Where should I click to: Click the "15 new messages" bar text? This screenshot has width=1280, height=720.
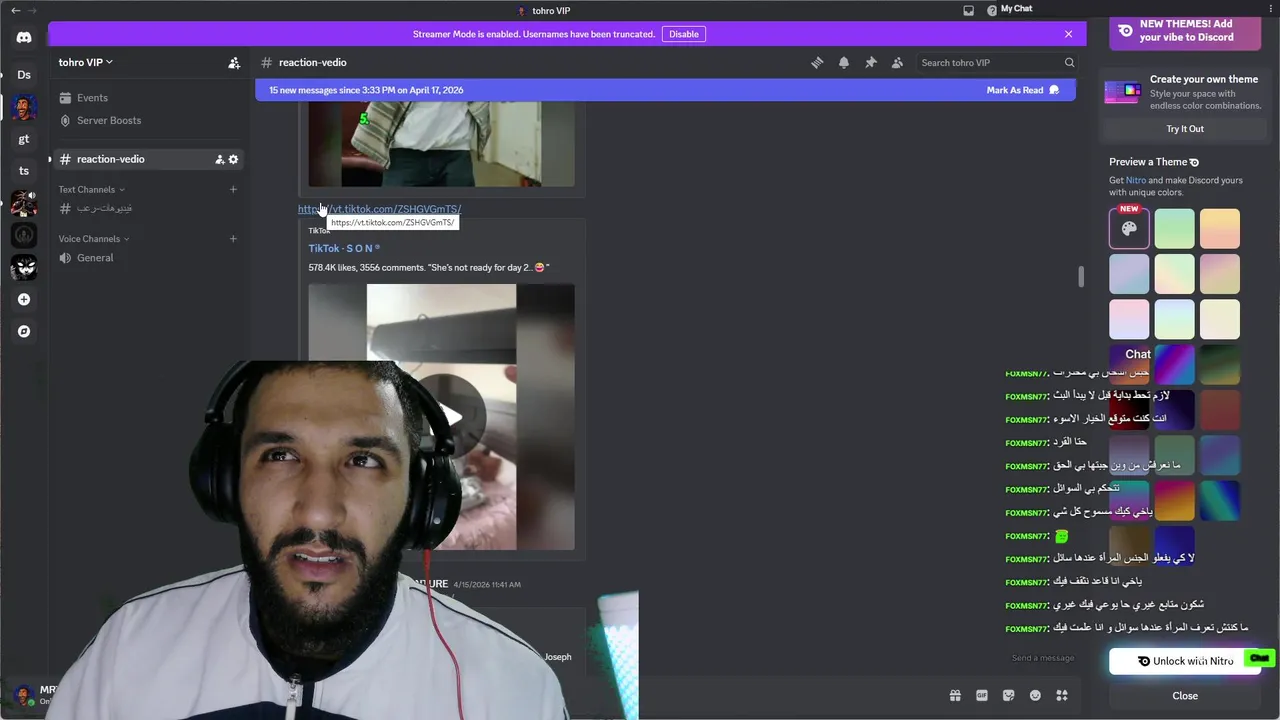point(366,90)
